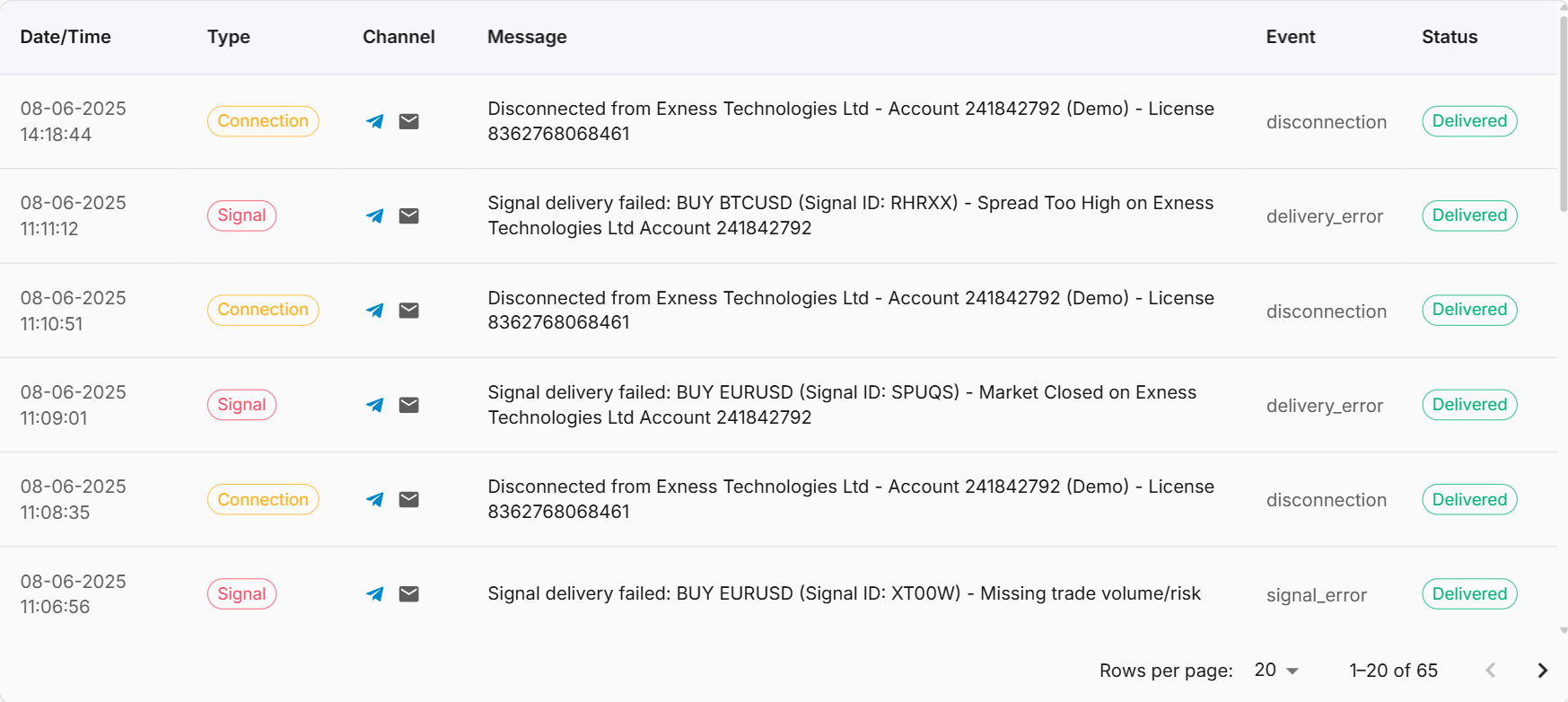Select Telegram icon on the BTCUSD signal row

pos(374,215)
